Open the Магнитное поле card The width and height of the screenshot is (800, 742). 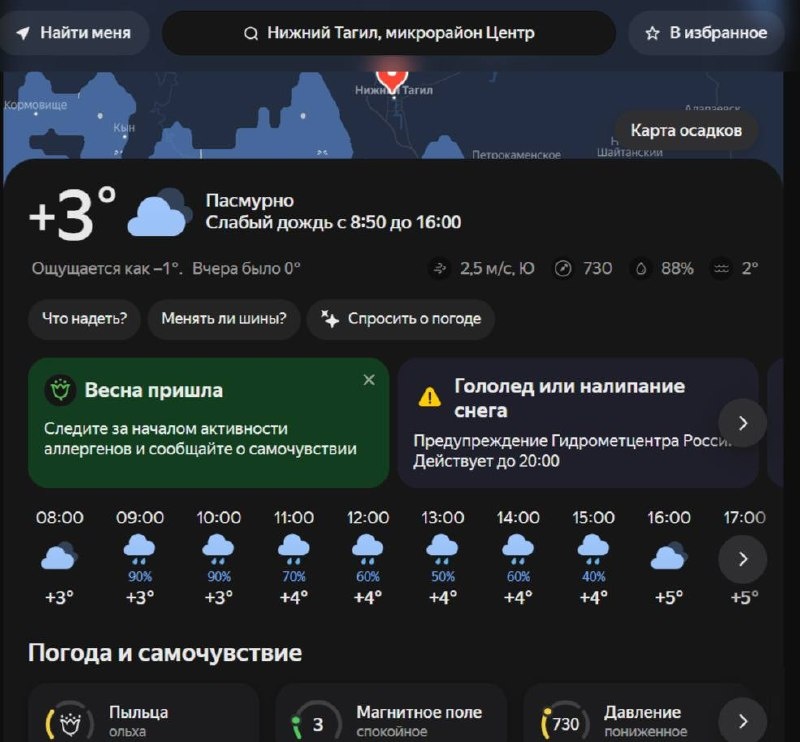[391, 714]
